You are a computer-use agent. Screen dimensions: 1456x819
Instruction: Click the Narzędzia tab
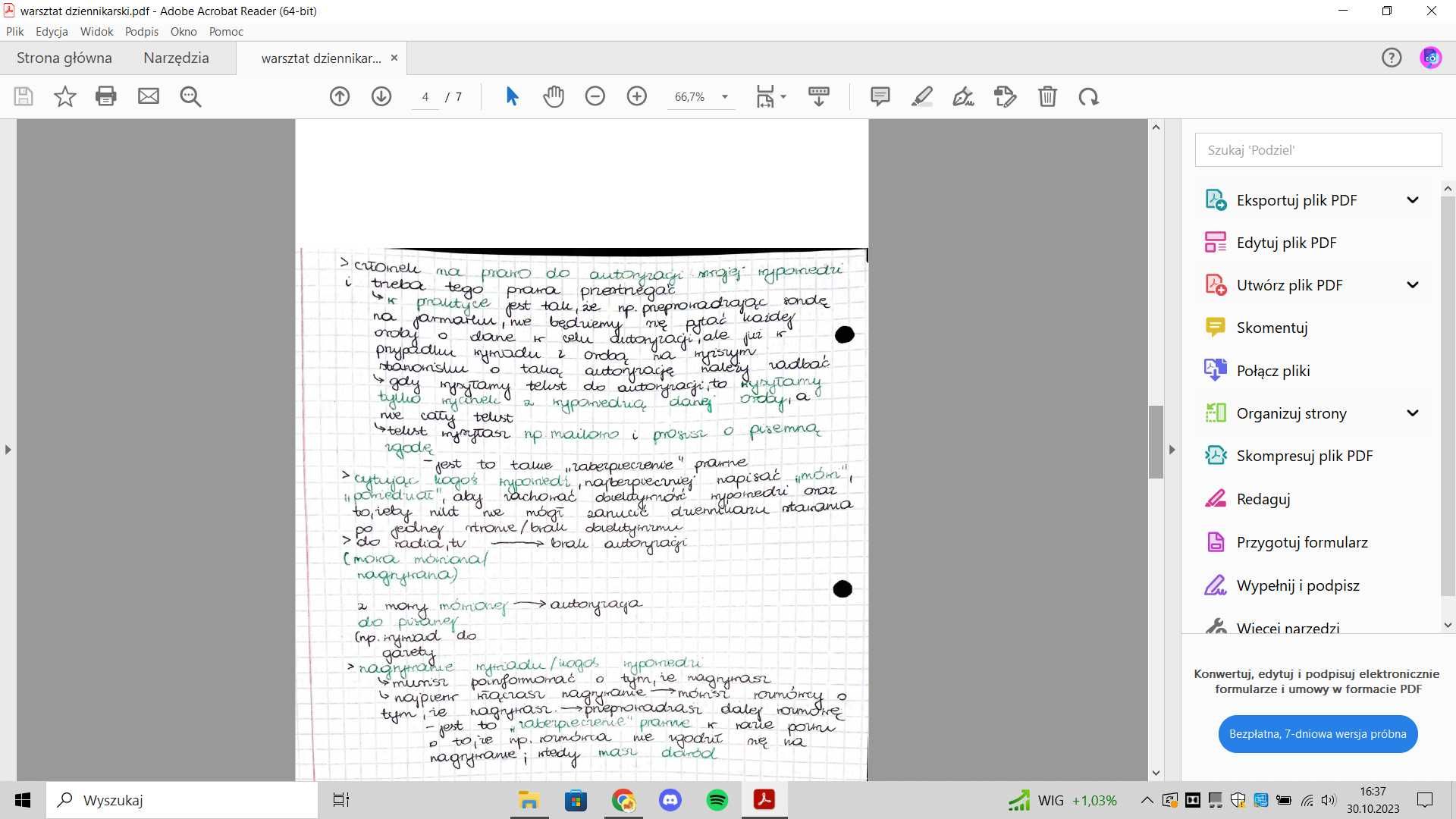coord(175,57)
